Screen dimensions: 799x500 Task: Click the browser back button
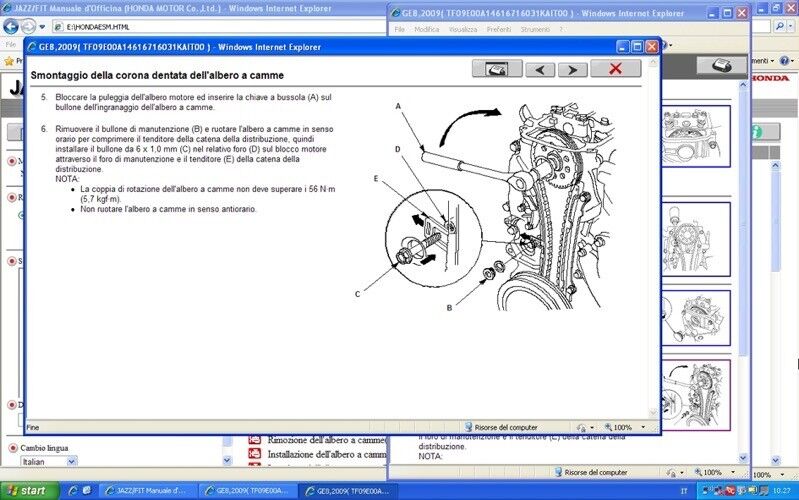12,27
